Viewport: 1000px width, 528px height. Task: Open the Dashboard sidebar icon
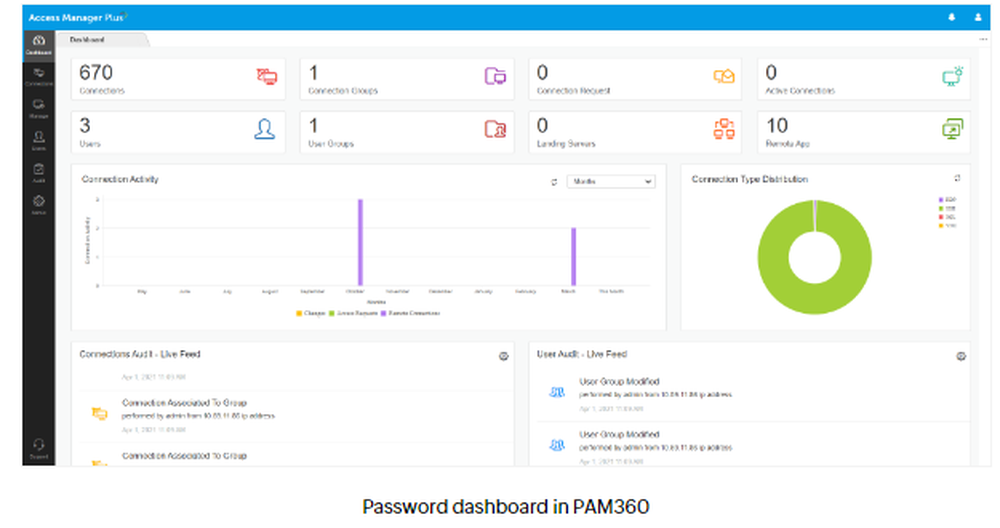(x=38, y=45)
